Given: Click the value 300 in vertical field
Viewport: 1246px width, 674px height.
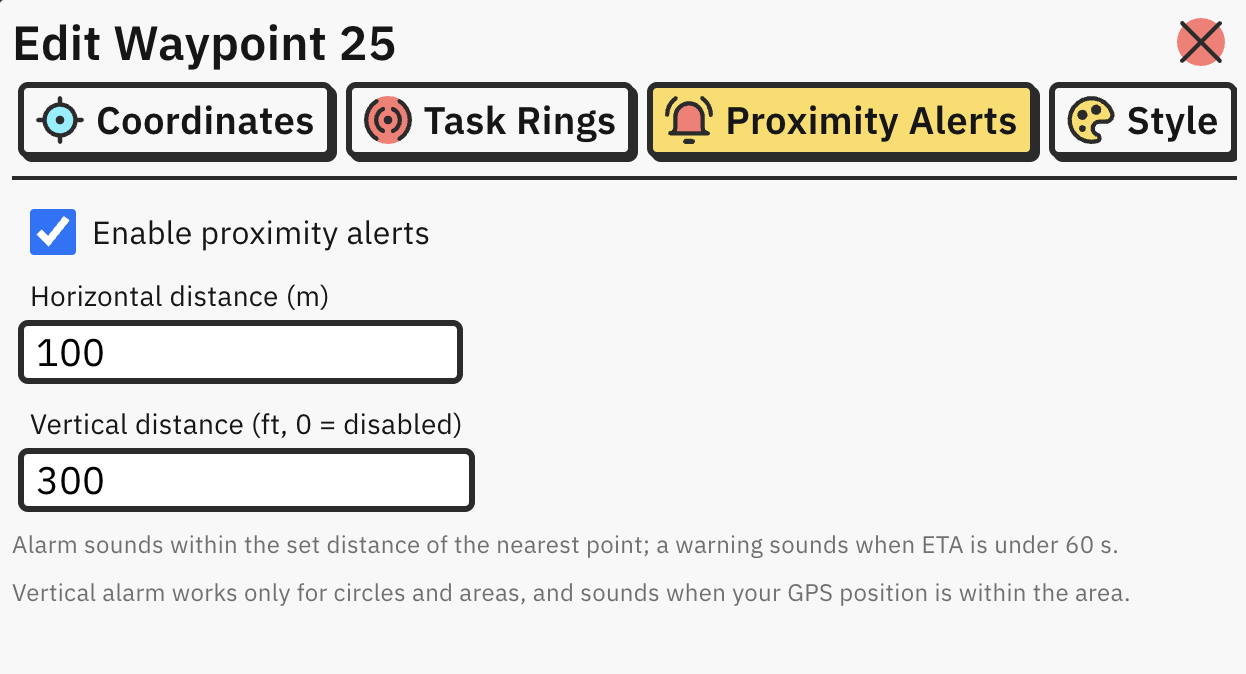Looking at the screenshot, I should [71, 482].
